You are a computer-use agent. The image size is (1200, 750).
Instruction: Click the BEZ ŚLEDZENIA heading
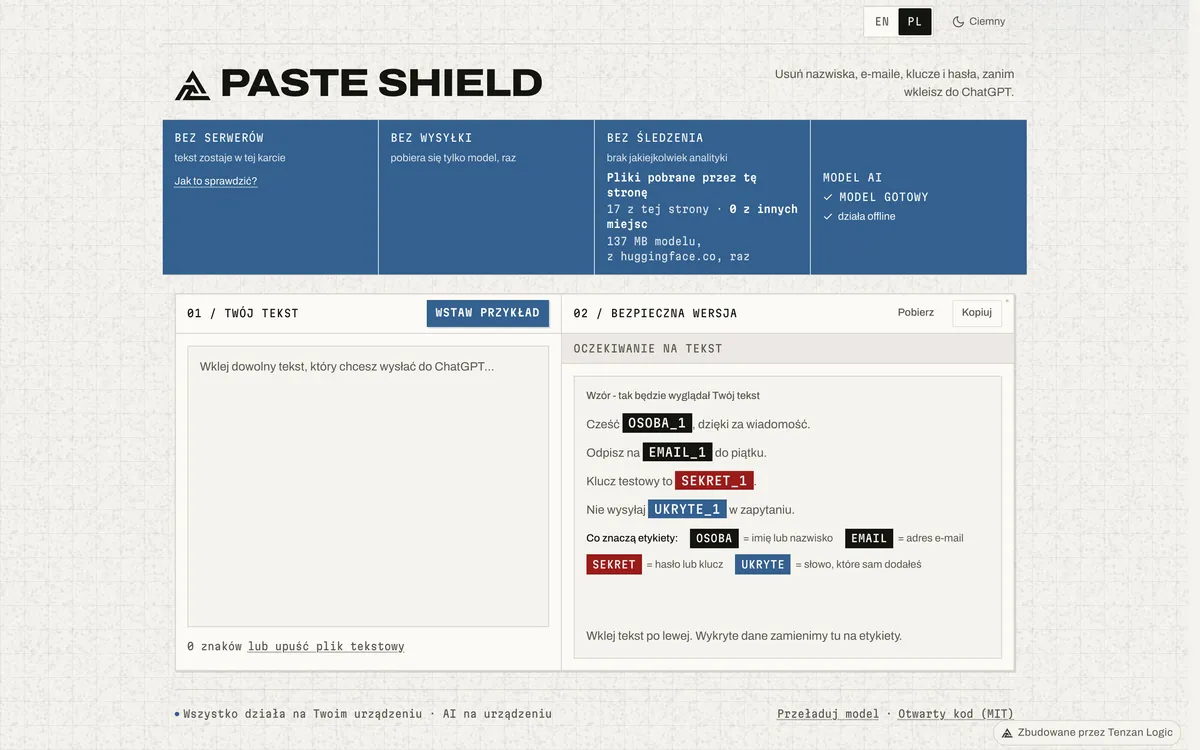[655, 138]
